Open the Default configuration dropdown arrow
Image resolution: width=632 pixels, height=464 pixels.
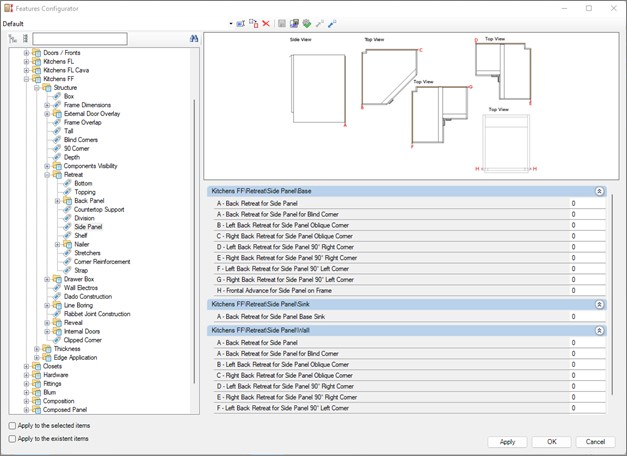(x=230, y=23)
